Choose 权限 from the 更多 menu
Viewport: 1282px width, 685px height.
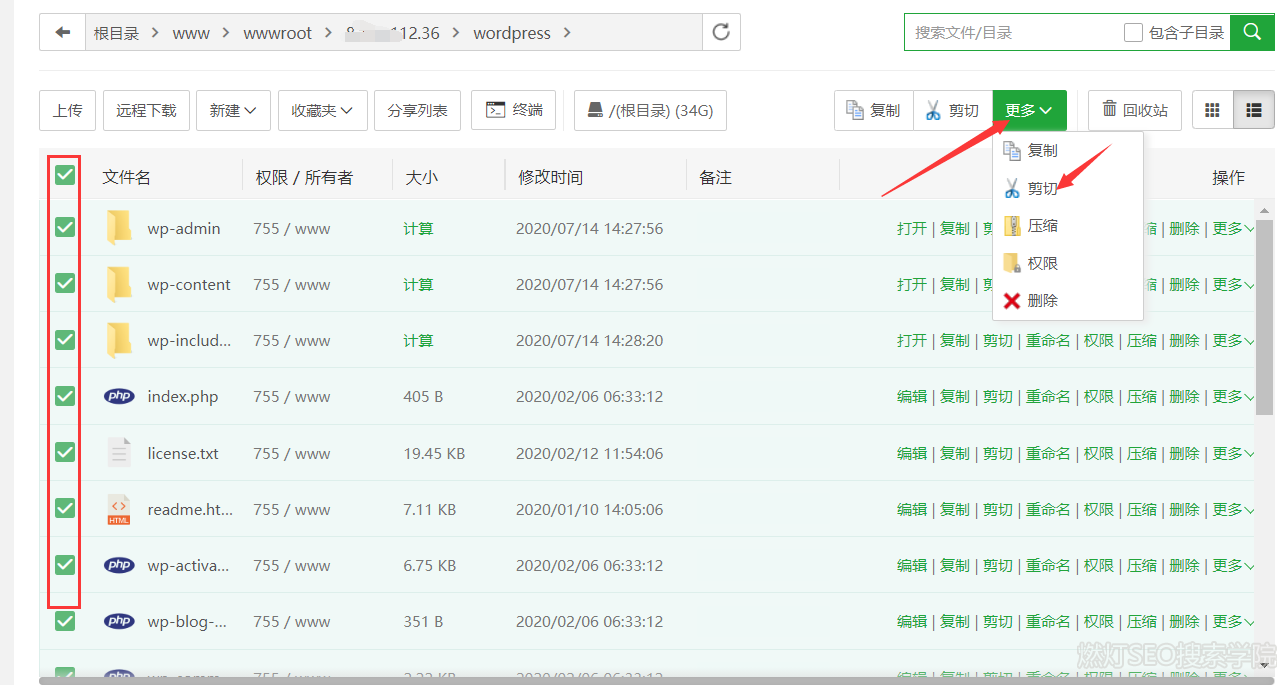(x=1067, y=264)
